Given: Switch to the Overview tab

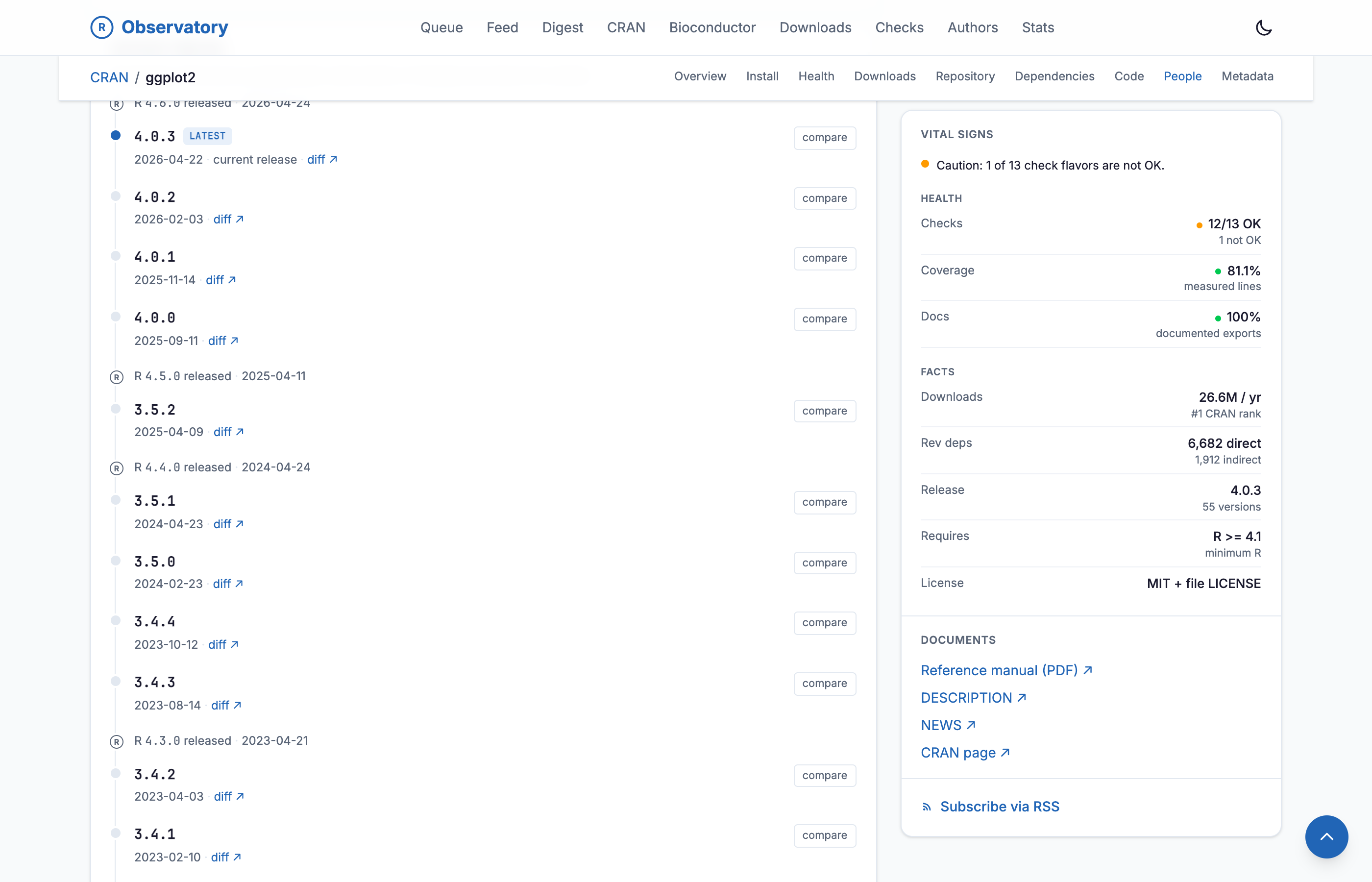Looking at the screenshot, I should 700,76.
